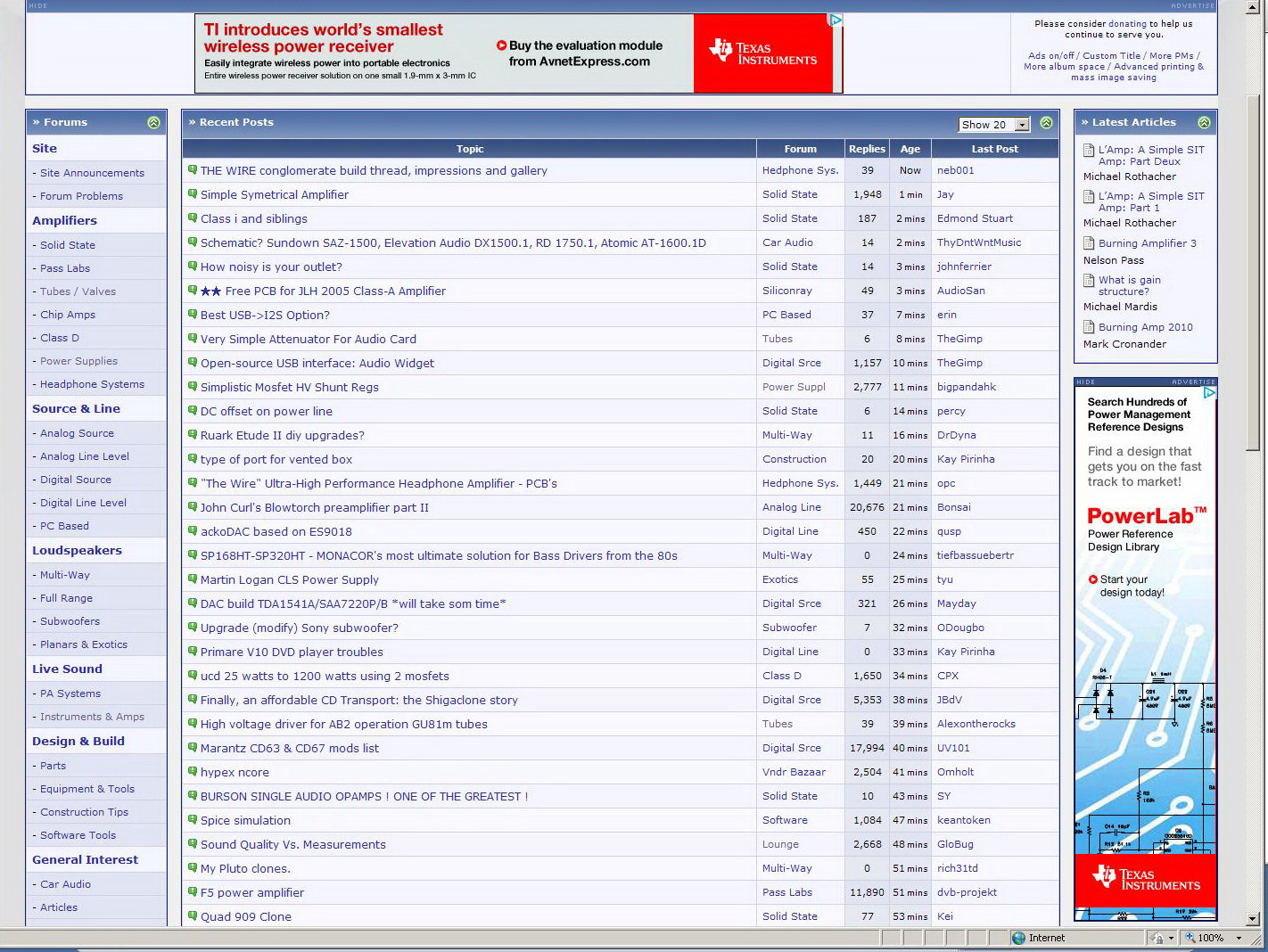Sort recent posts by the Age column header

(910, 149)
